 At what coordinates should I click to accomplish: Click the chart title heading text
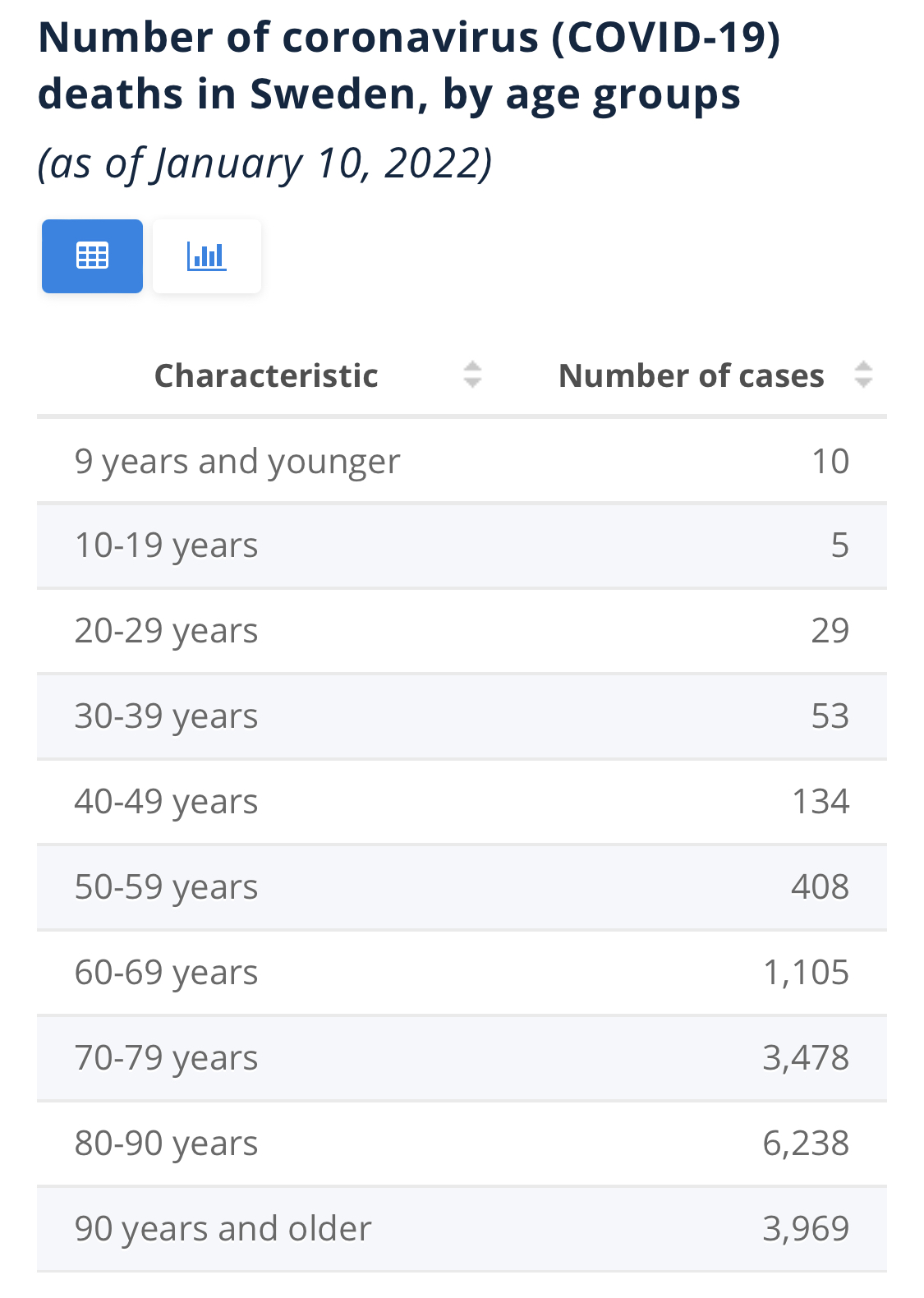coord(408,66)
